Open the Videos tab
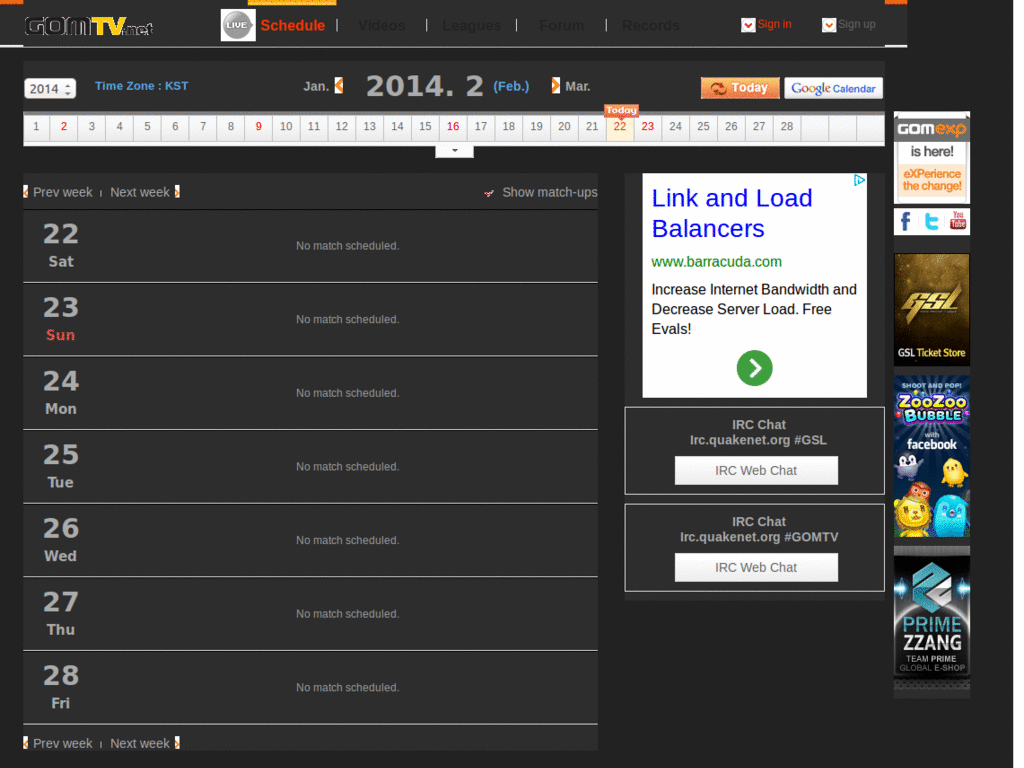Image resolution: width=1024 pixels, height=768 pixels. pyautogui.click(x=381, y=25)
